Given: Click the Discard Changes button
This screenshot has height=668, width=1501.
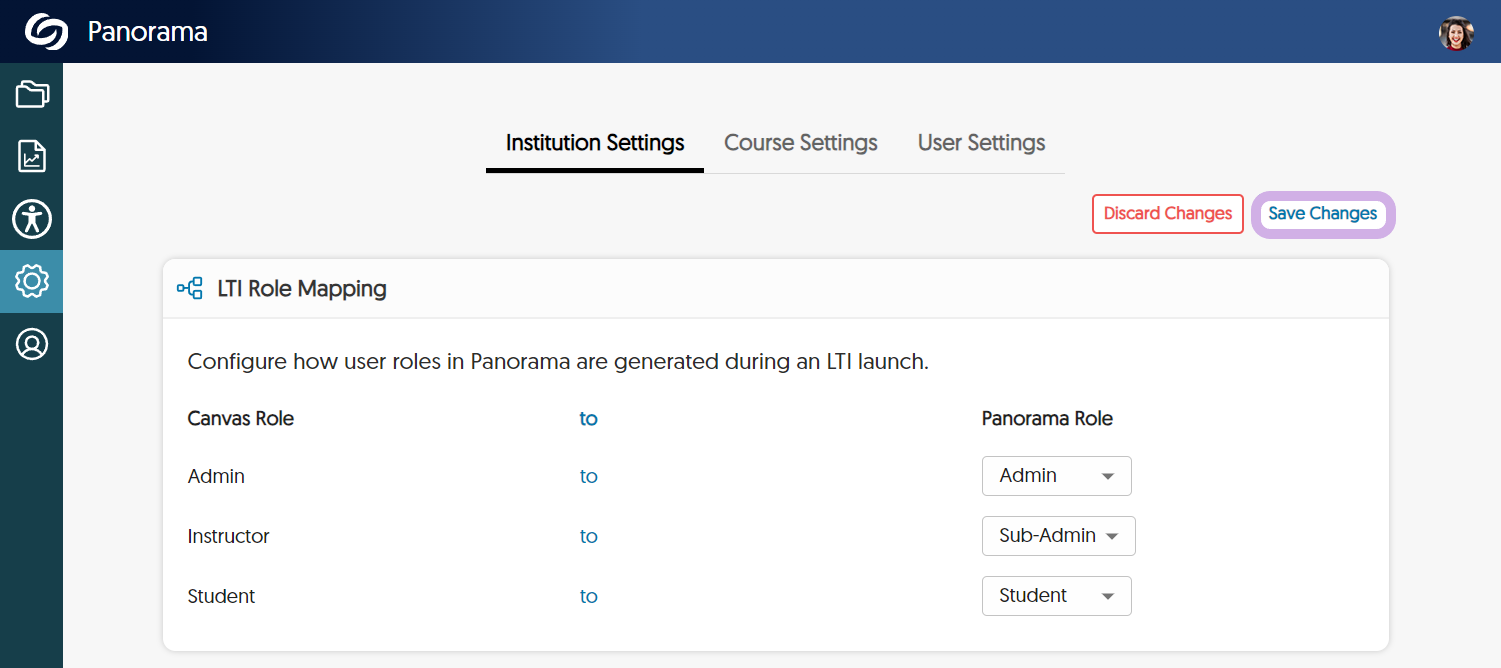Looking at the screenshot, I should [x=1168, y=214].
